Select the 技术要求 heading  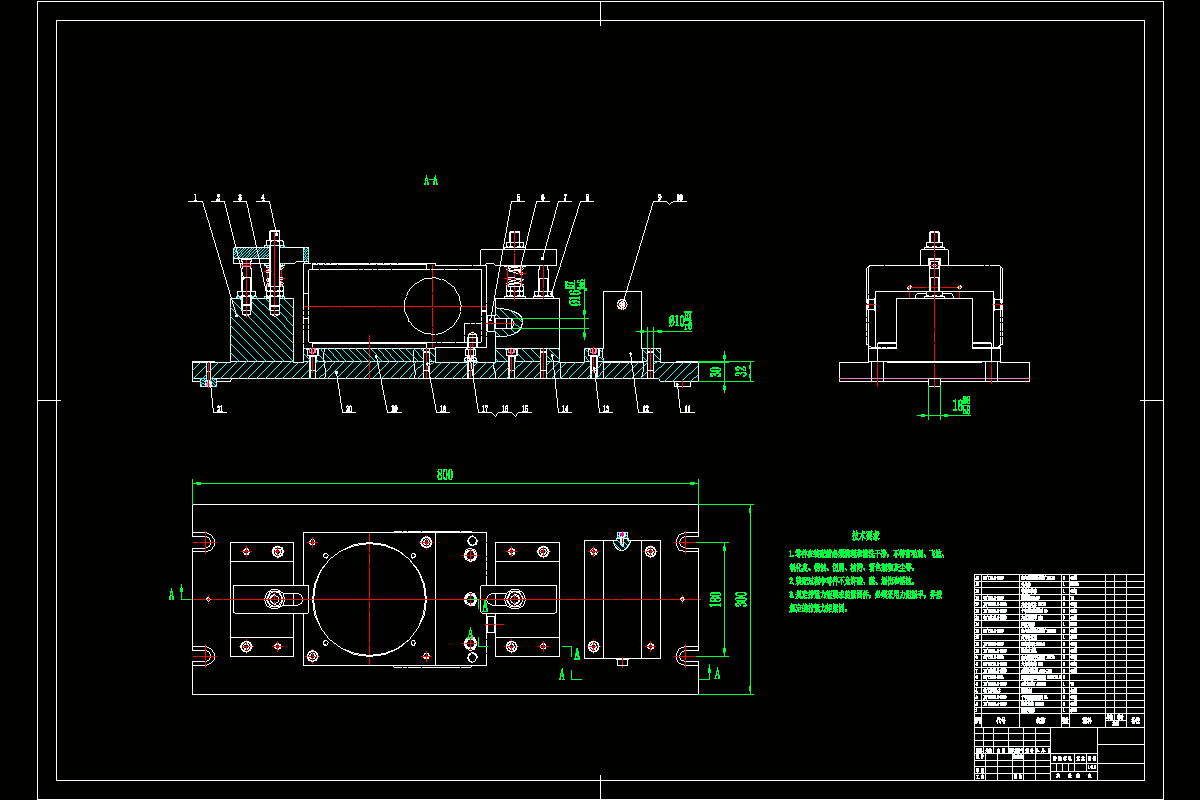(865, 537)
